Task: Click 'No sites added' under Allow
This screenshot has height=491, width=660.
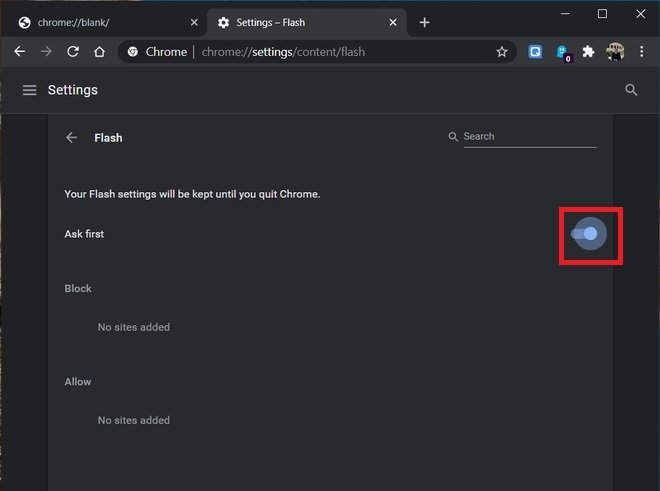Action: 134,420
